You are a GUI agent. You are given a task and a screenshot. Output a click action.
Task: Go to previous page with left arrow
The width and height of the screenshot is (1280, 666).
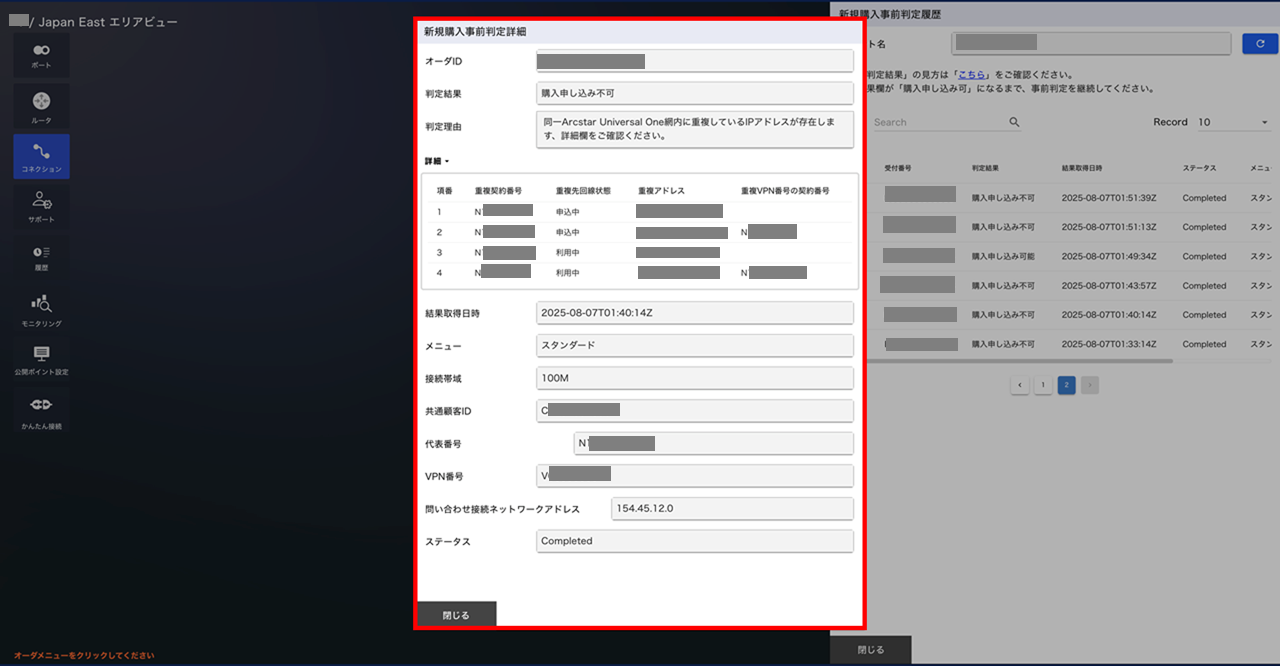pyautogui.click(x=1020, y=384)
